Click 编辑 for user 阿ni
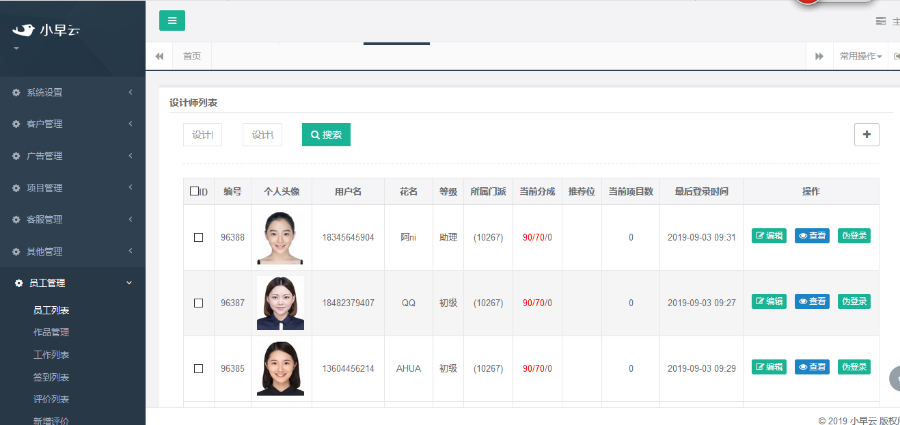The image size is (900, 425). [x=769, y=237]
